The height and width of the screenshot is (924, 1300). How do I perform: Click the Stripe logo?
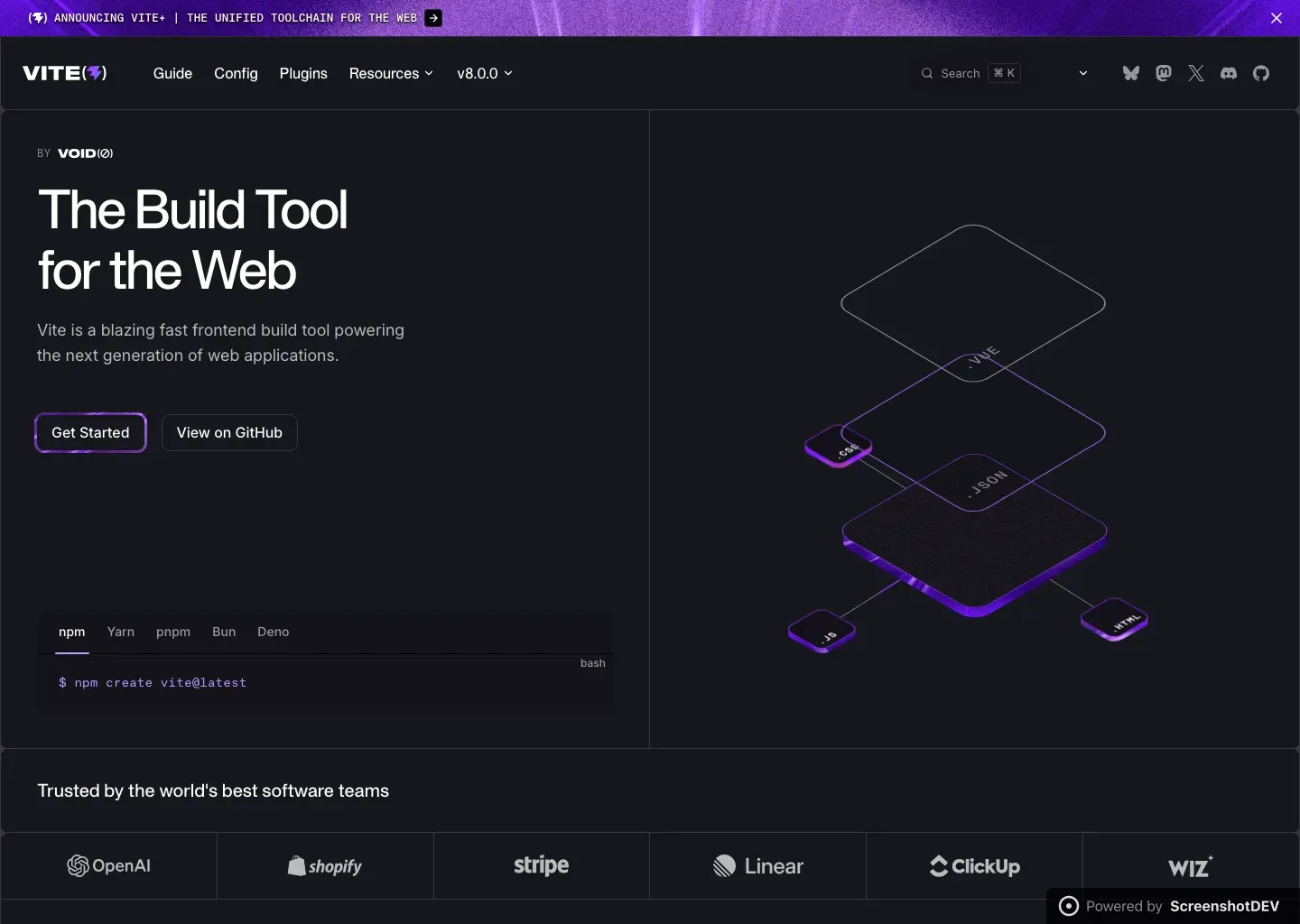tap(542, 866)
